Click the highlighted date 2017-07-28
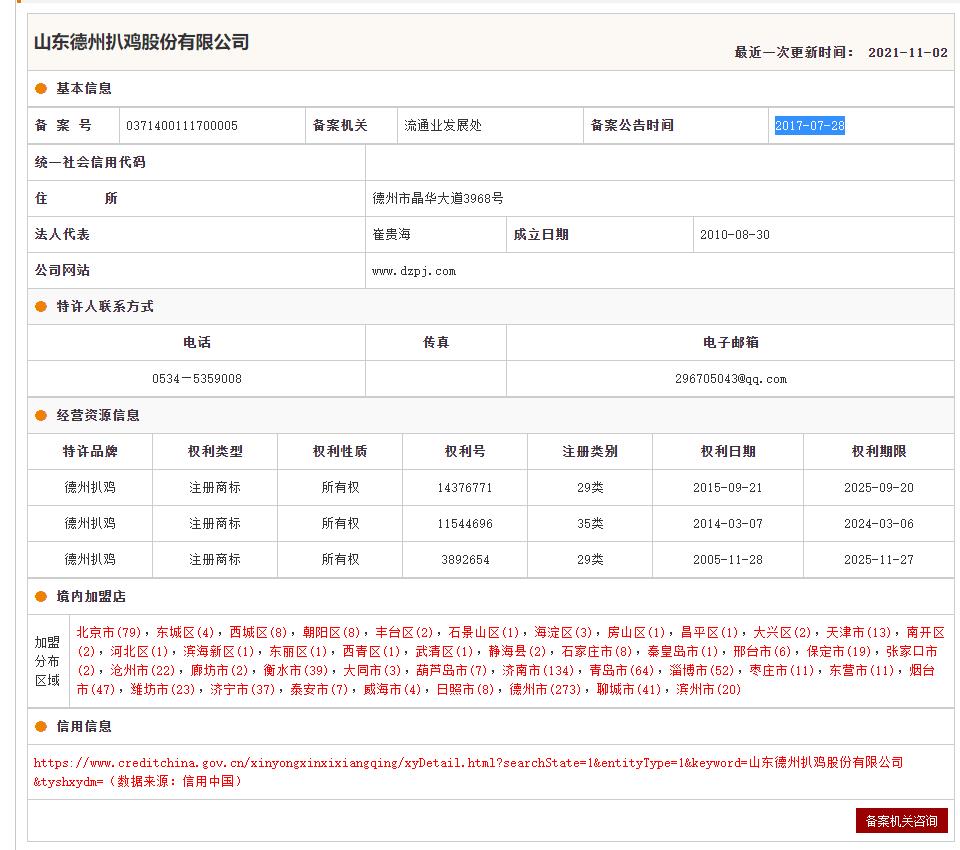Viewport: 960px width, 850px height. click(x=810, y=126)
